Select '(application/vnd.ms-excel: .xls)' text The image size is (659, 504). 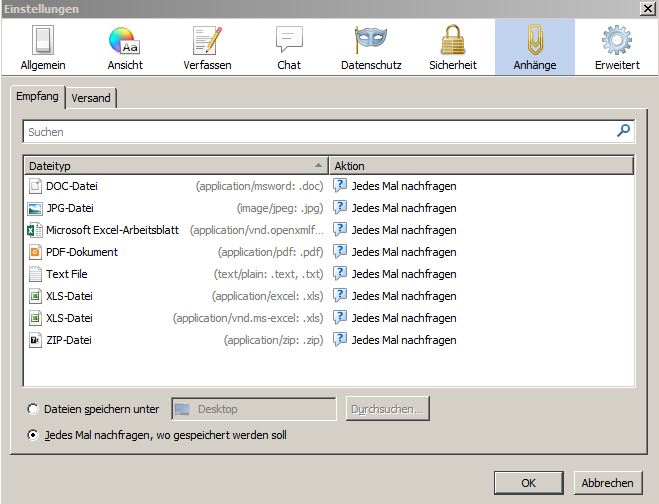248,318
